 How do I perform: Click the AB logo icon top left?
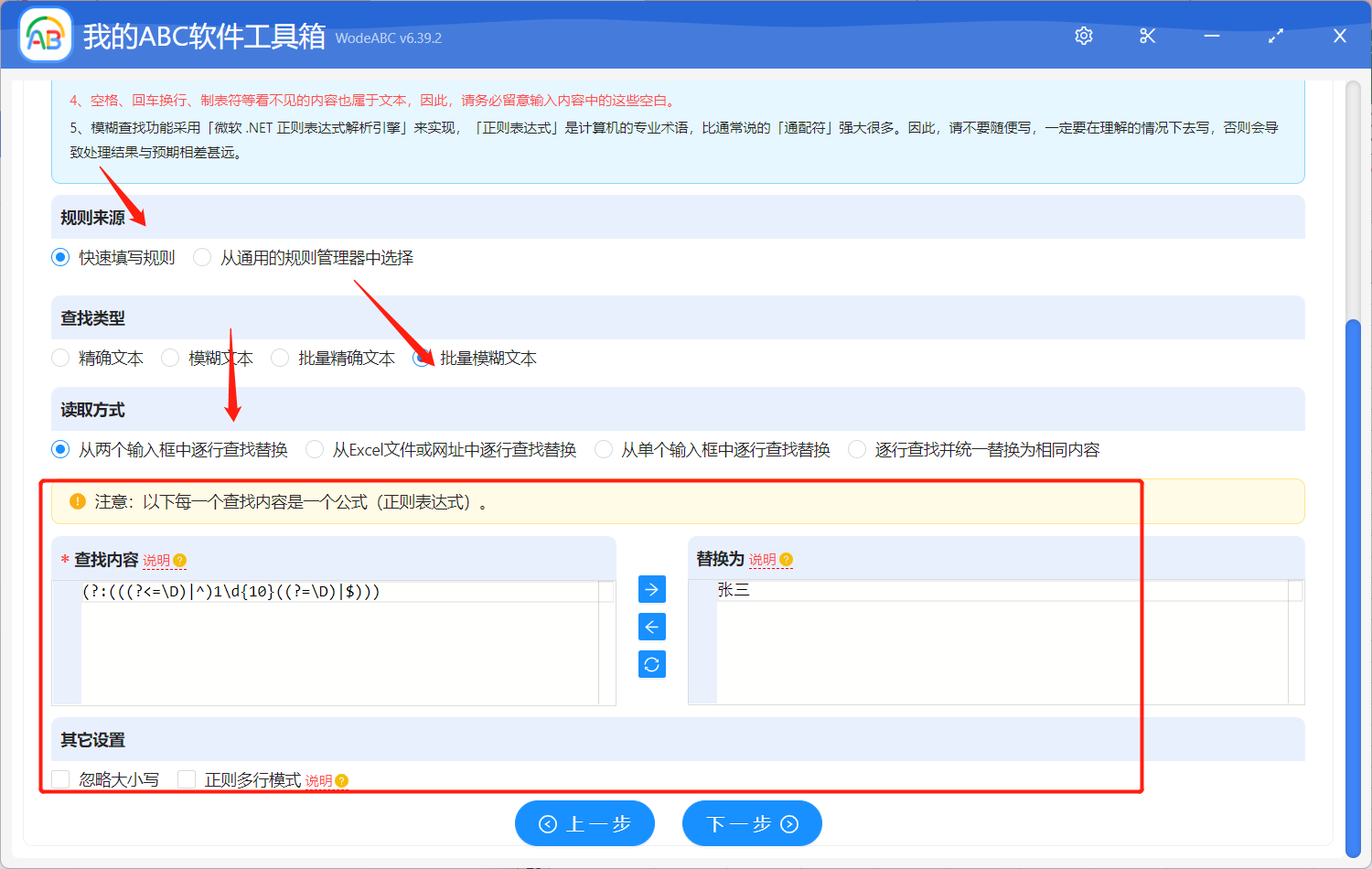pyautogui.click(x=45, y=36)
